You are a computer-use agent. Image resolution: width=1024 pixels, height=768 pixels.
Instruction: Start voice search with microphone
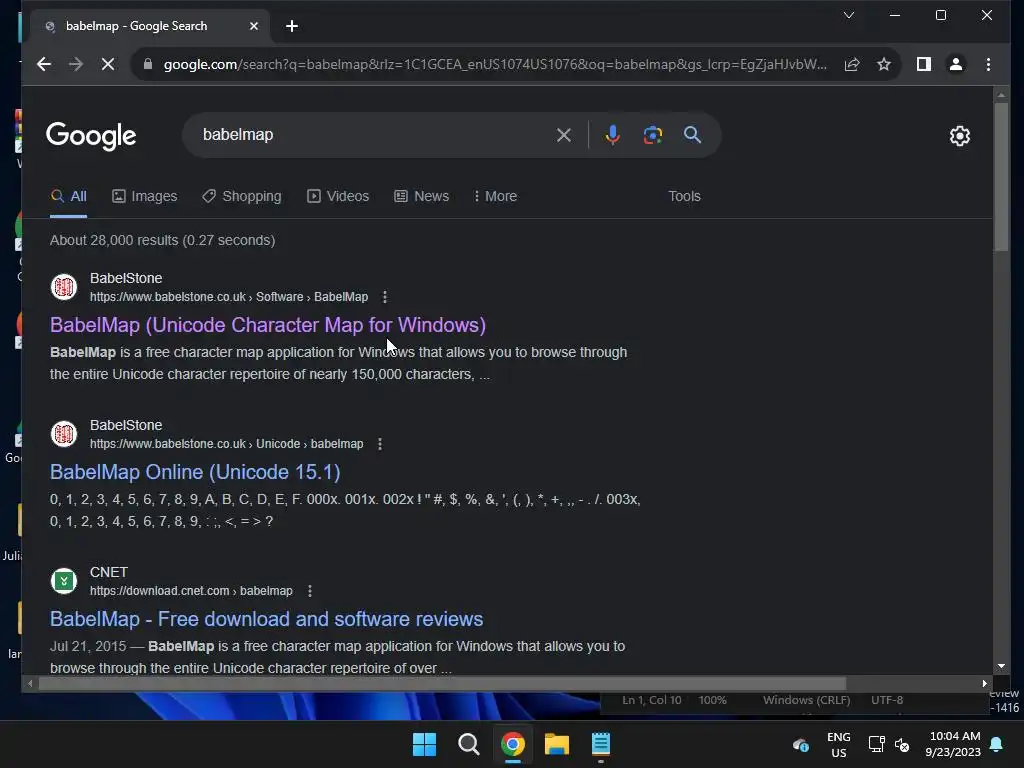[612, 135]
